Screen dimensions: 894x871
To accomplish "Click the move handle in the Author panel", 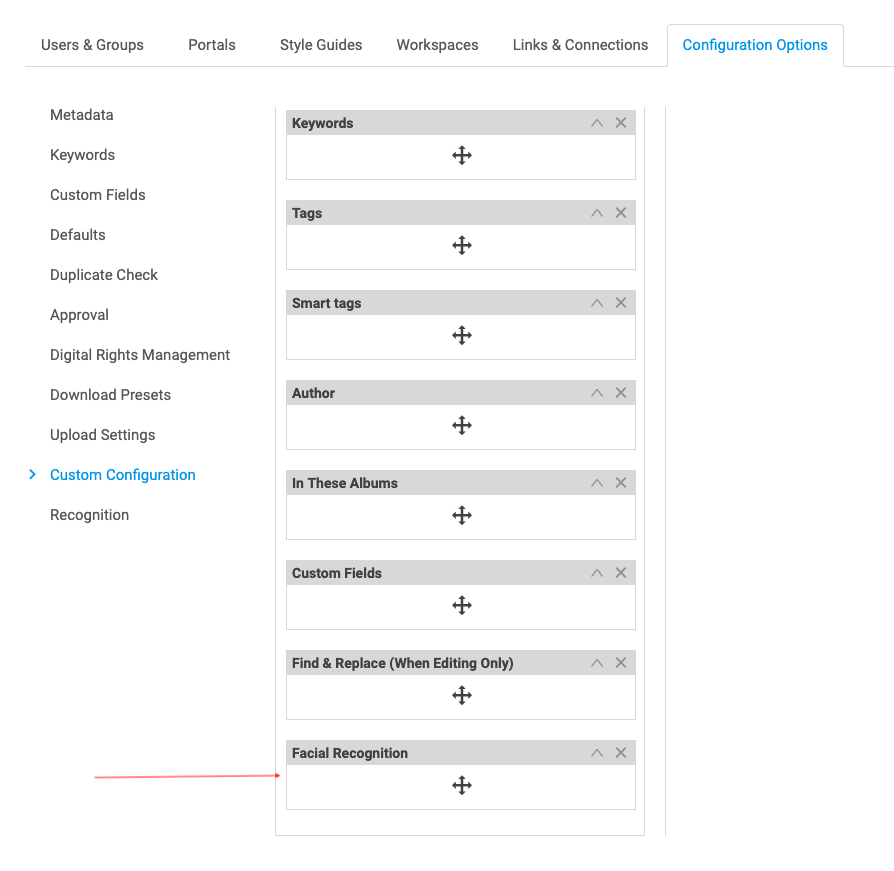I will click(461, 425).
